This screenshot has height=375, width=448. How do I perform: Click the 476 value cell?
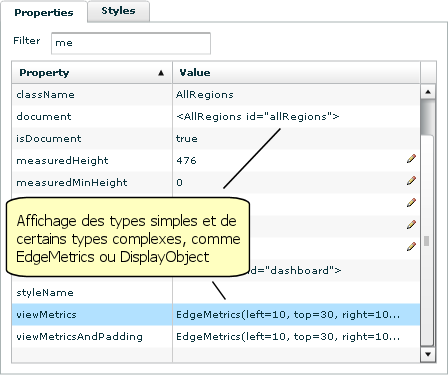(296, 161)
